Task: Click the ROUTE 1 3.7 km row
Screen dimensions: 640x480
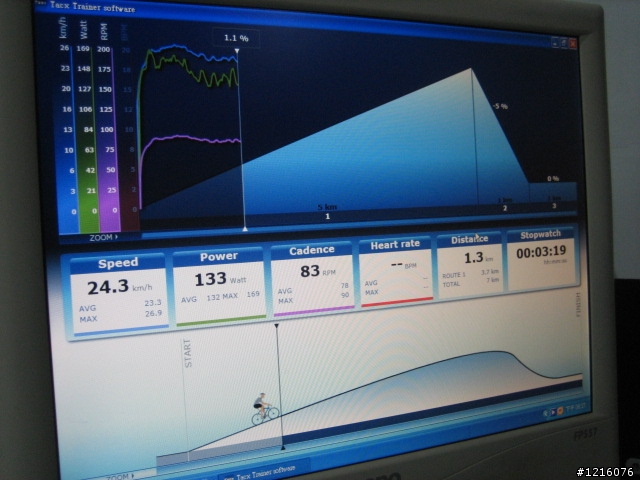Action: pos(470,273)
